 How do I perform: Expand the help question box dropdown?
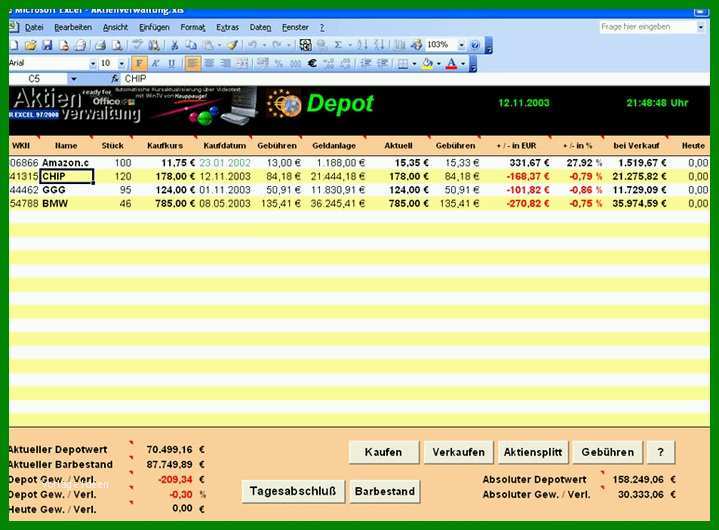tap(701, 27)
